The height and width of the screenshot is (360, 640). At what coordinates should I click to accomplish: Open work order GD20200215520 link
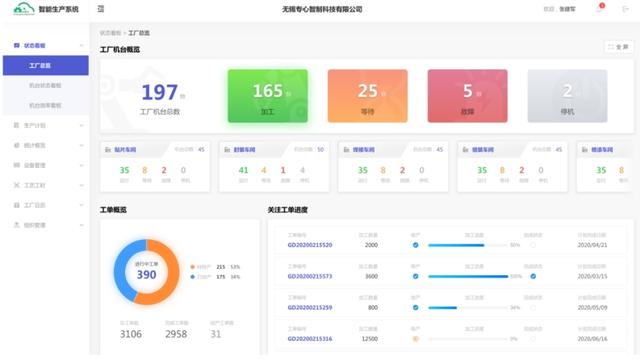click(x=310, y=245)
